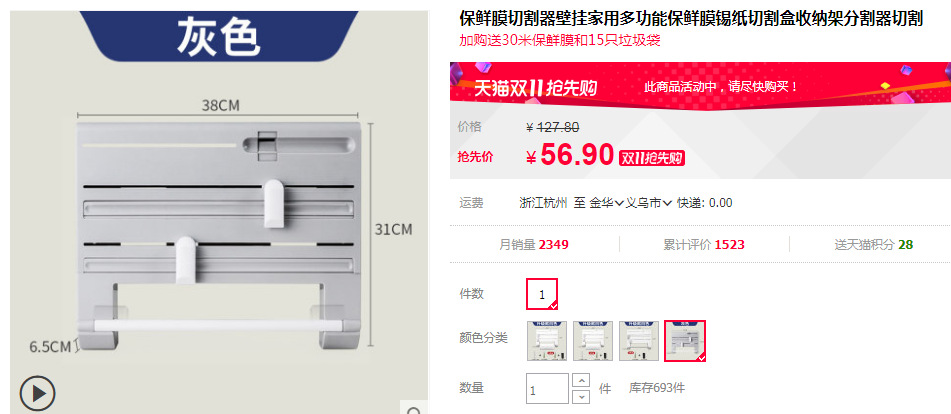Open the 金华 city dropdown
The width and height of the screenshot is (951, 414).
[607, 203]
